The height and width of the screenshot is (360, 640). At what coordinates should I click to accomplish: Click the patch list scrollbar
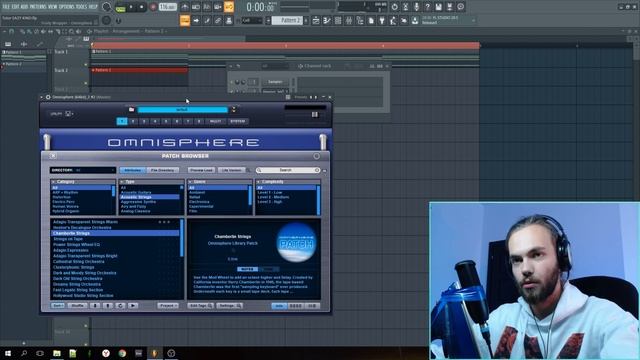click(182, 238)
